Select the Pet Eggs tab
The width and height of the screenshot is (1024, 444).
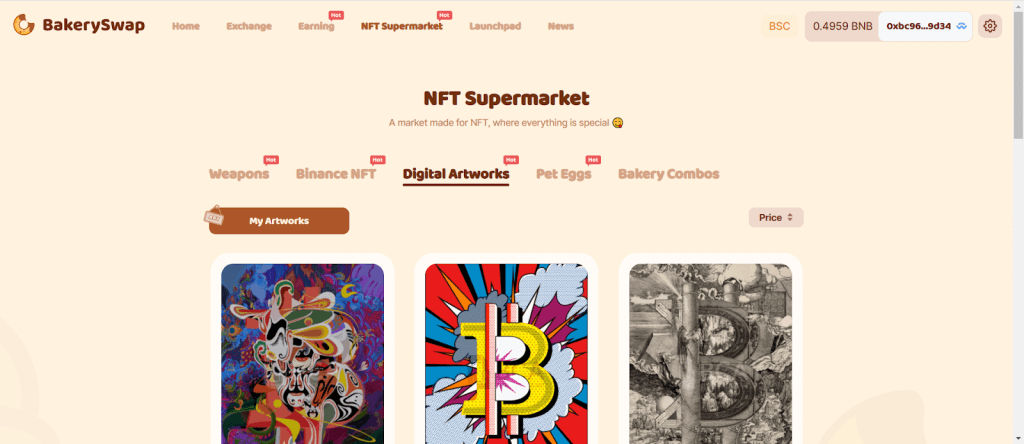click(563, 174)
